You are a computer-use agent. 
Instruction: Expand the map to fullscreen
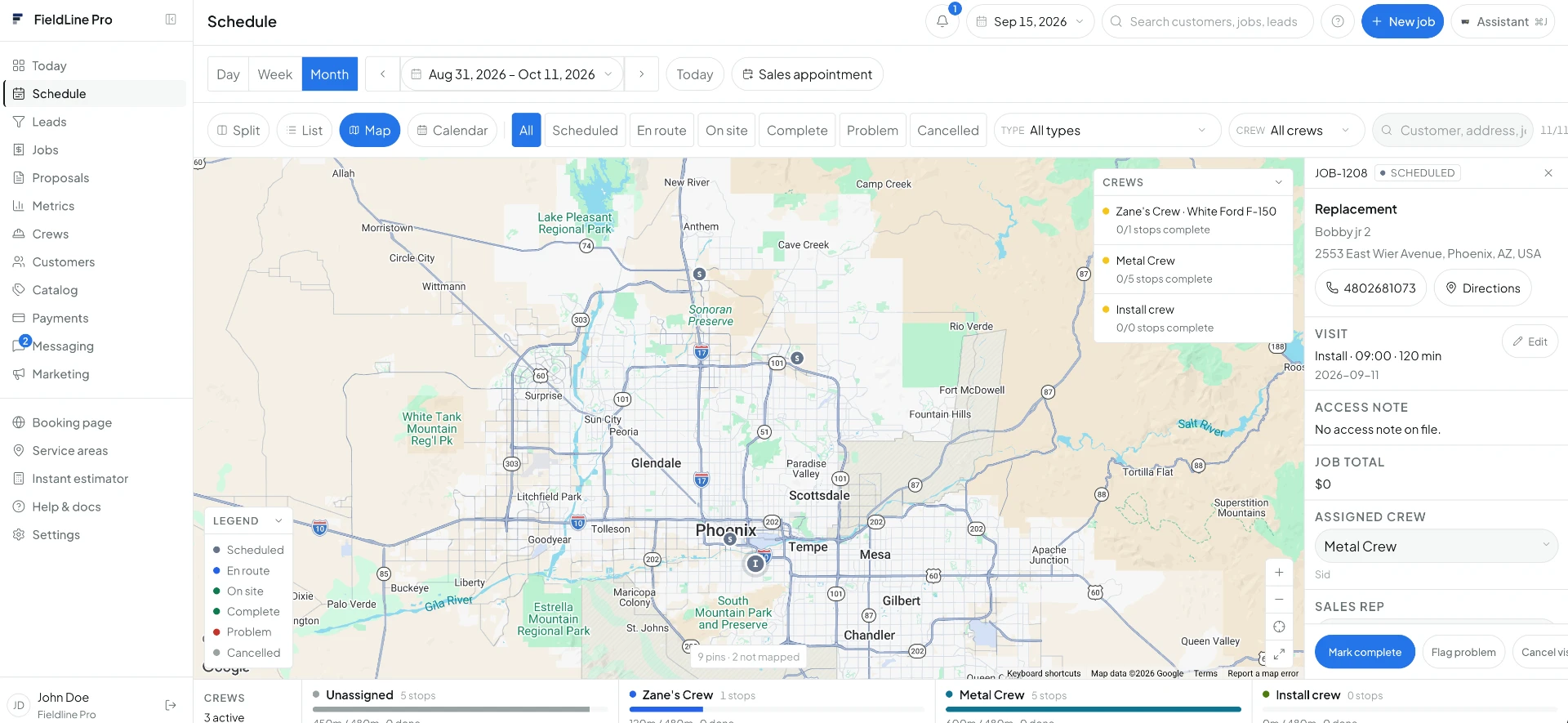1279,654
